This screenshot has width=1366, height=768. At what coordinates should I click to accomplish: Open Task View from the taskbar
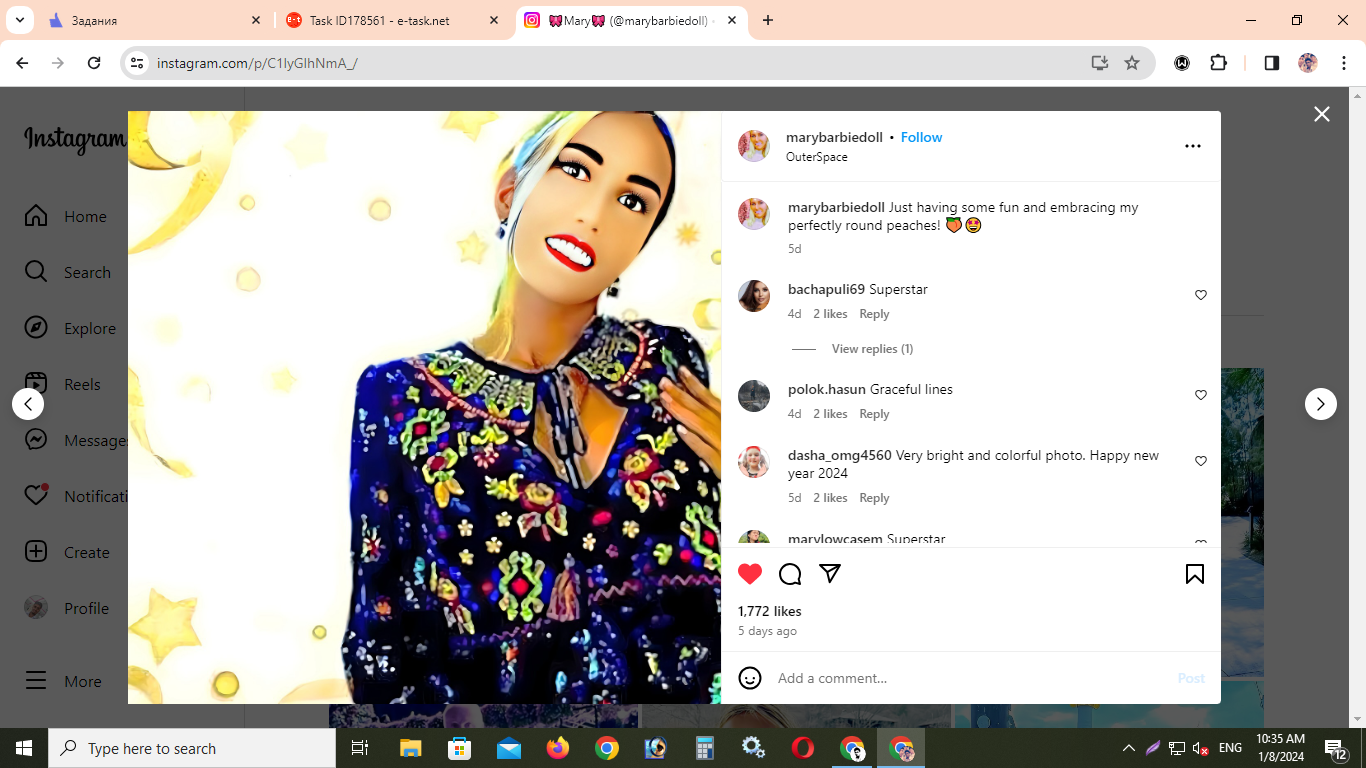pyautogui.click(x=360, y=748)
